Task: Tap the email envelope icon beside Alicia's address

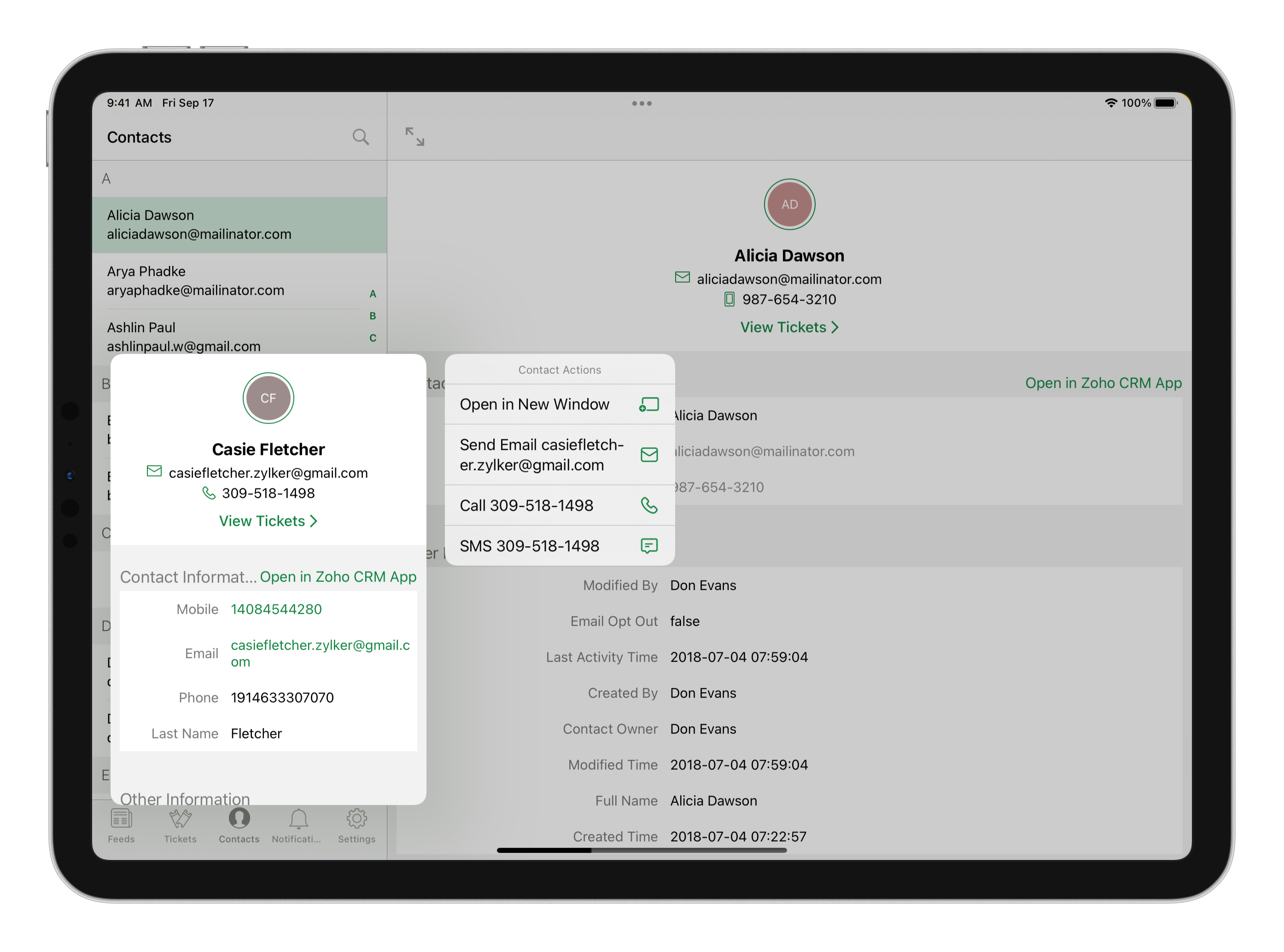Action: (x=682, y=279)
